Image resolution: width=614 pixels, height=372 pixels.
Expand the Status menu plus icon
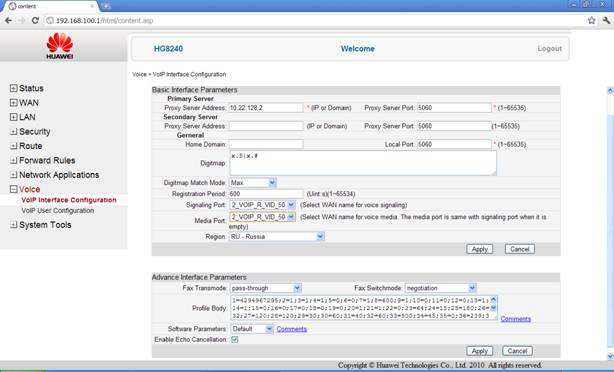pyautogui.click(x=14, y=88)
